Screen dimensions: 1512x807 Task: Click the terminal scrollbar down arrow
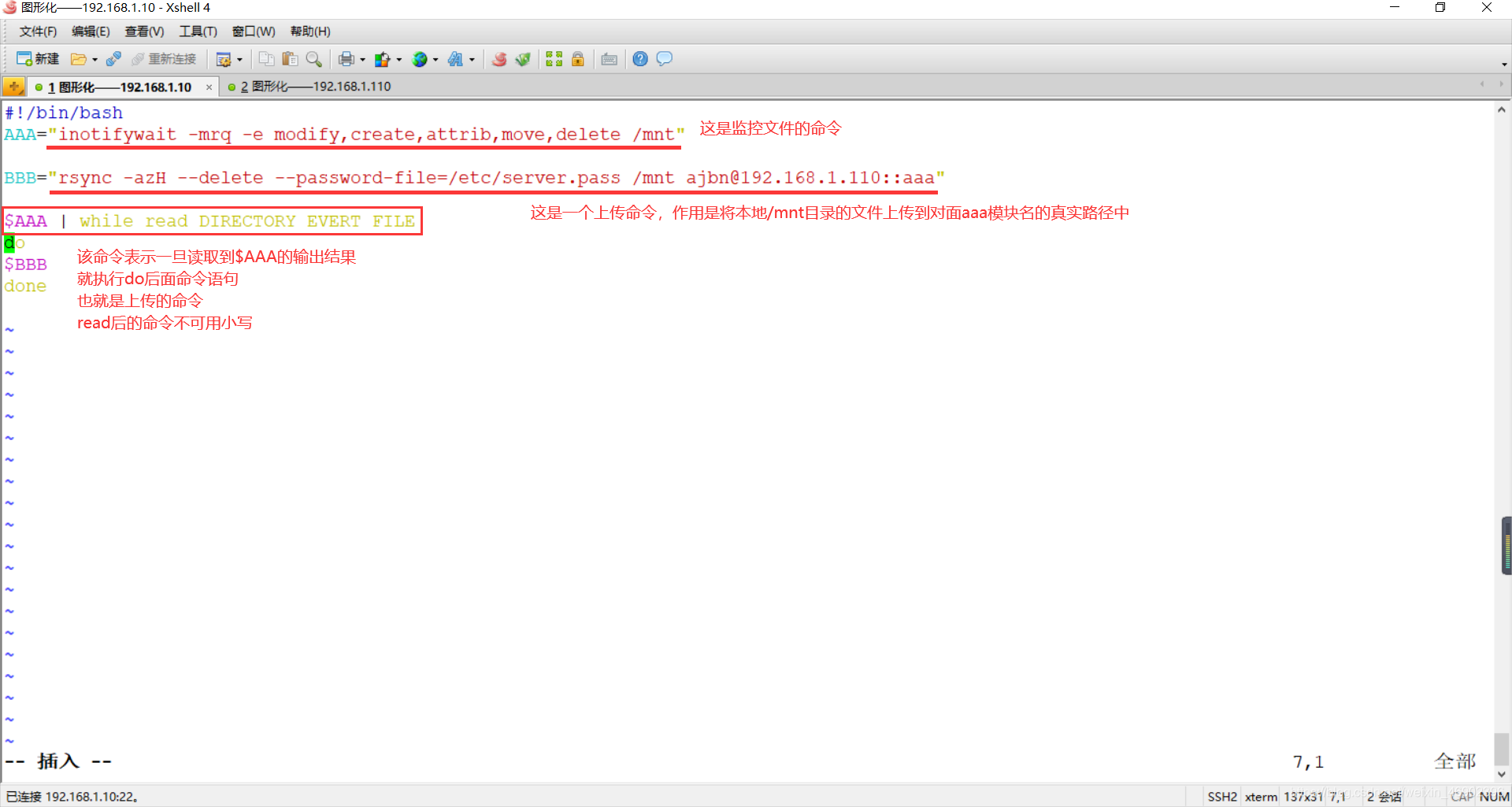click(x=1502, y=774)
